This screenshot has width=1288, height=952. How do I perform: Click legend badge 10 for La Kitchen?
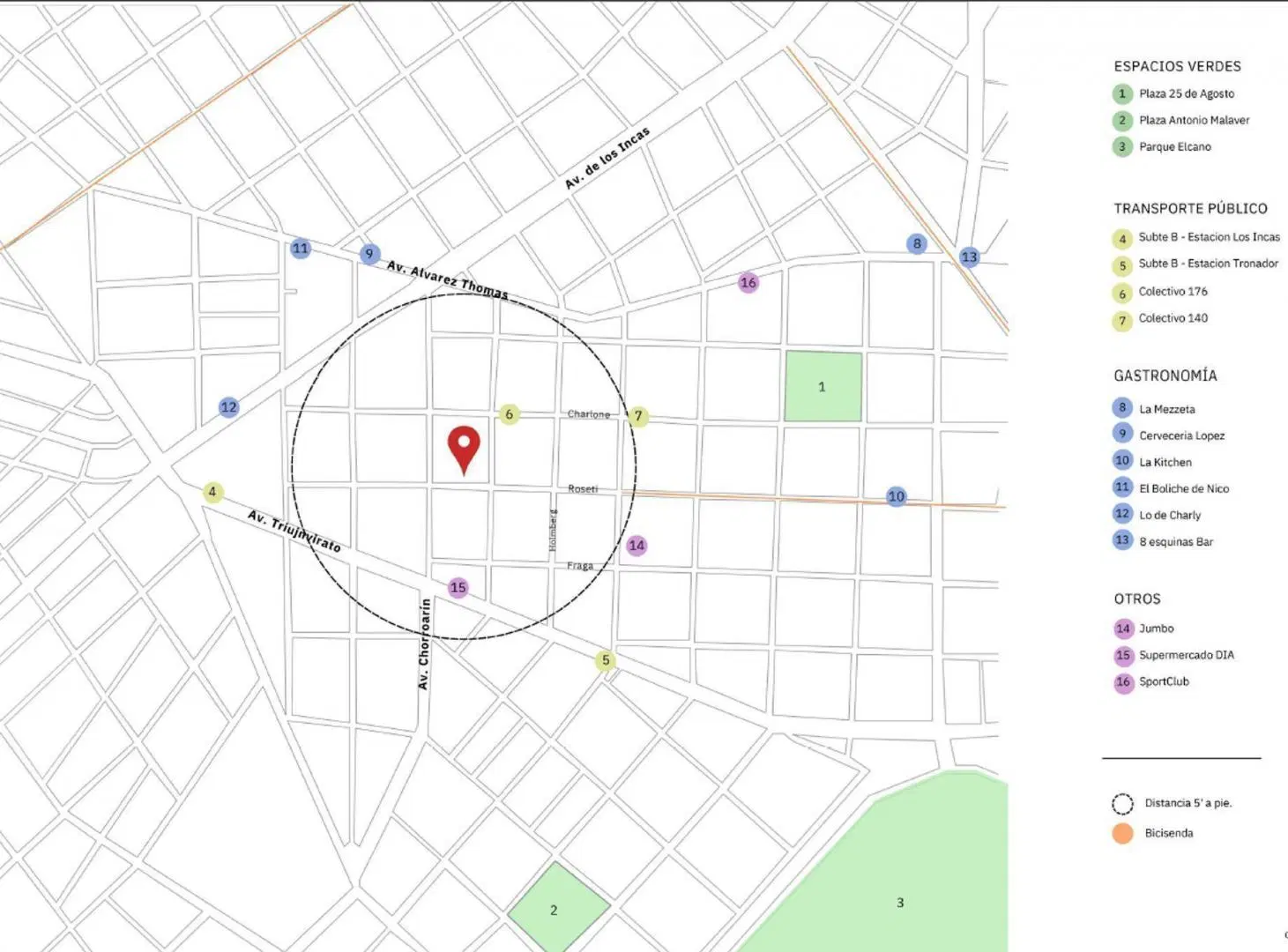1122,460
